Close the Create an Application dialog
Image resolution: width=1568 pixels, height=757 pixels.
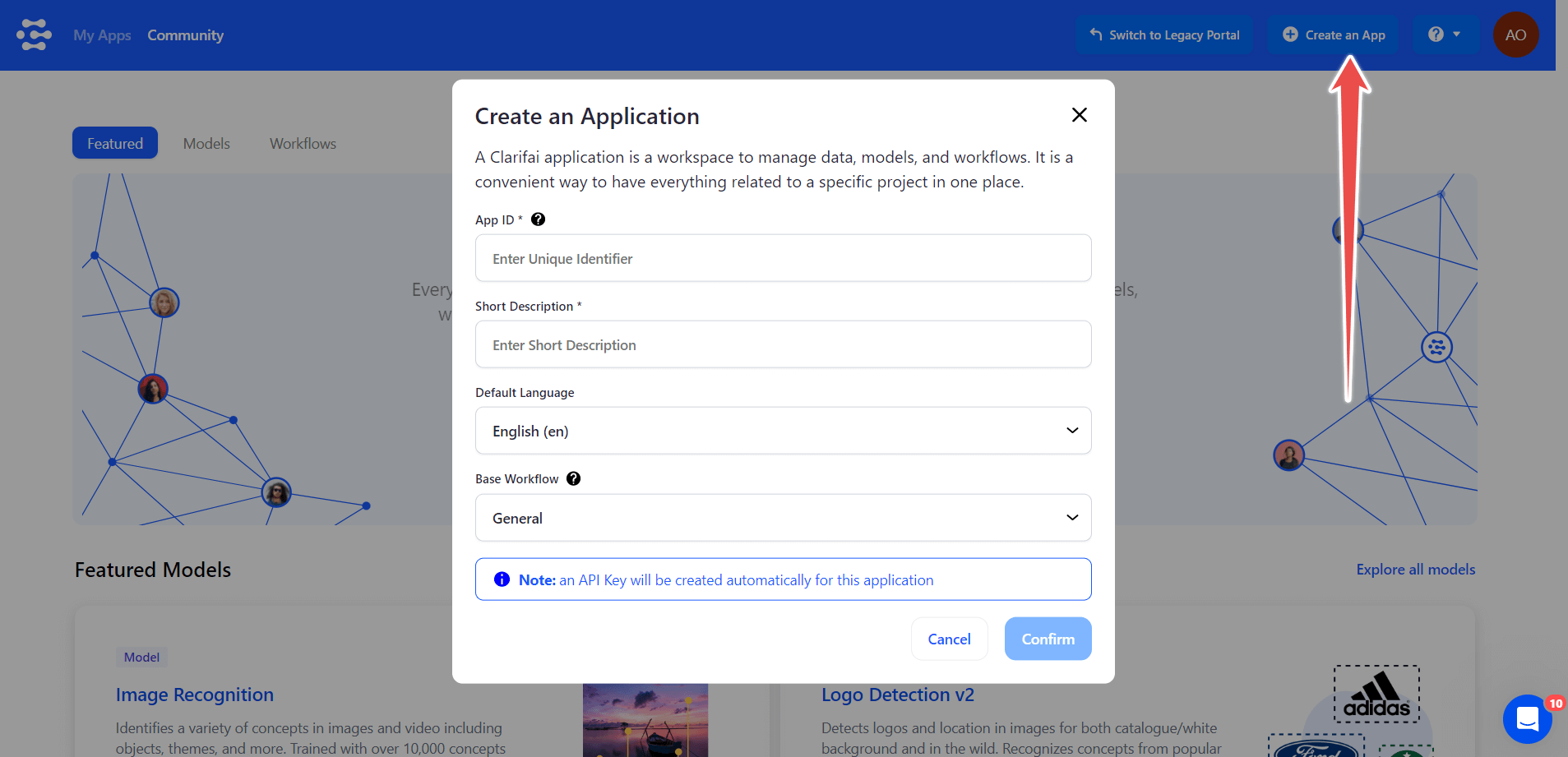(1079, 115)
